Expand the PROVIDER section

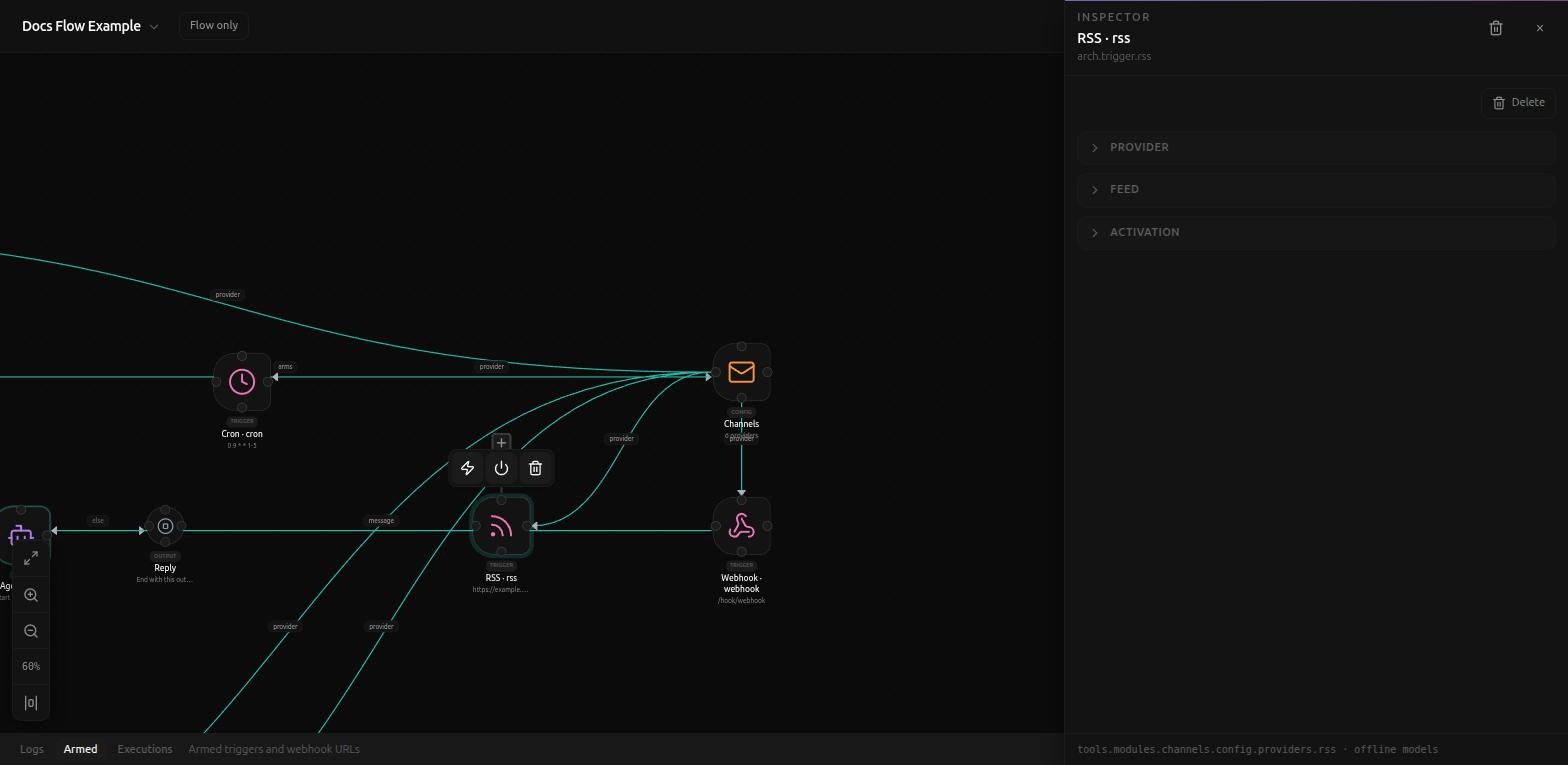[x=1316, y=147]
